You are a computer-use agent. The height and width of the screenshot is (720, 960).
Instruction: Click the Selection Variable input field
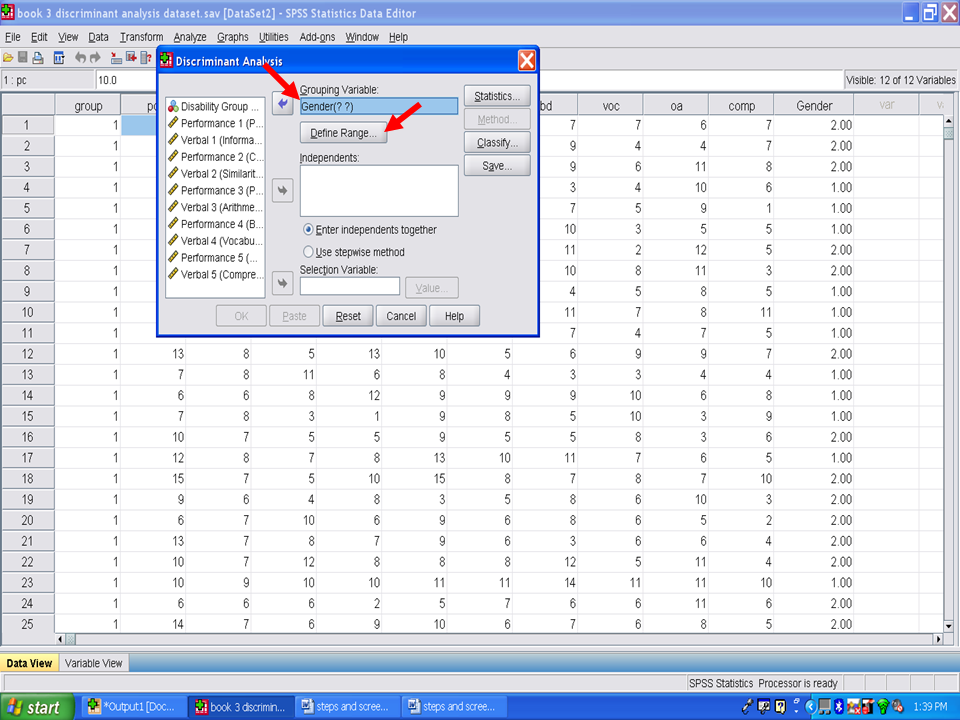tap(349, 287)
